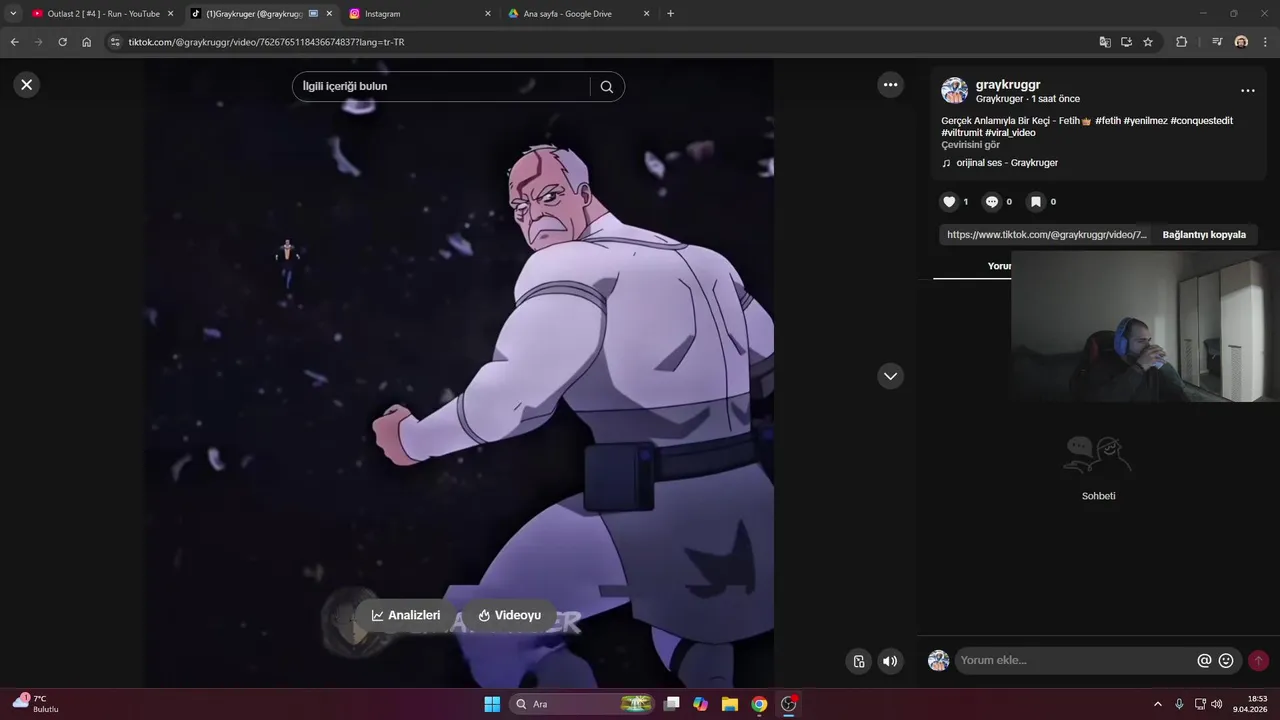Bookmark the video with save icon
The width and height of the screenshot is (1280, 720).
point(1036,202)
